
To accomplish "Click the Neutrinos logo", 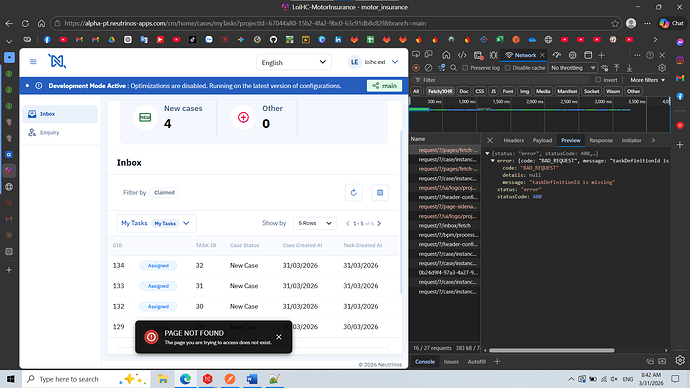I will [57, 61].
